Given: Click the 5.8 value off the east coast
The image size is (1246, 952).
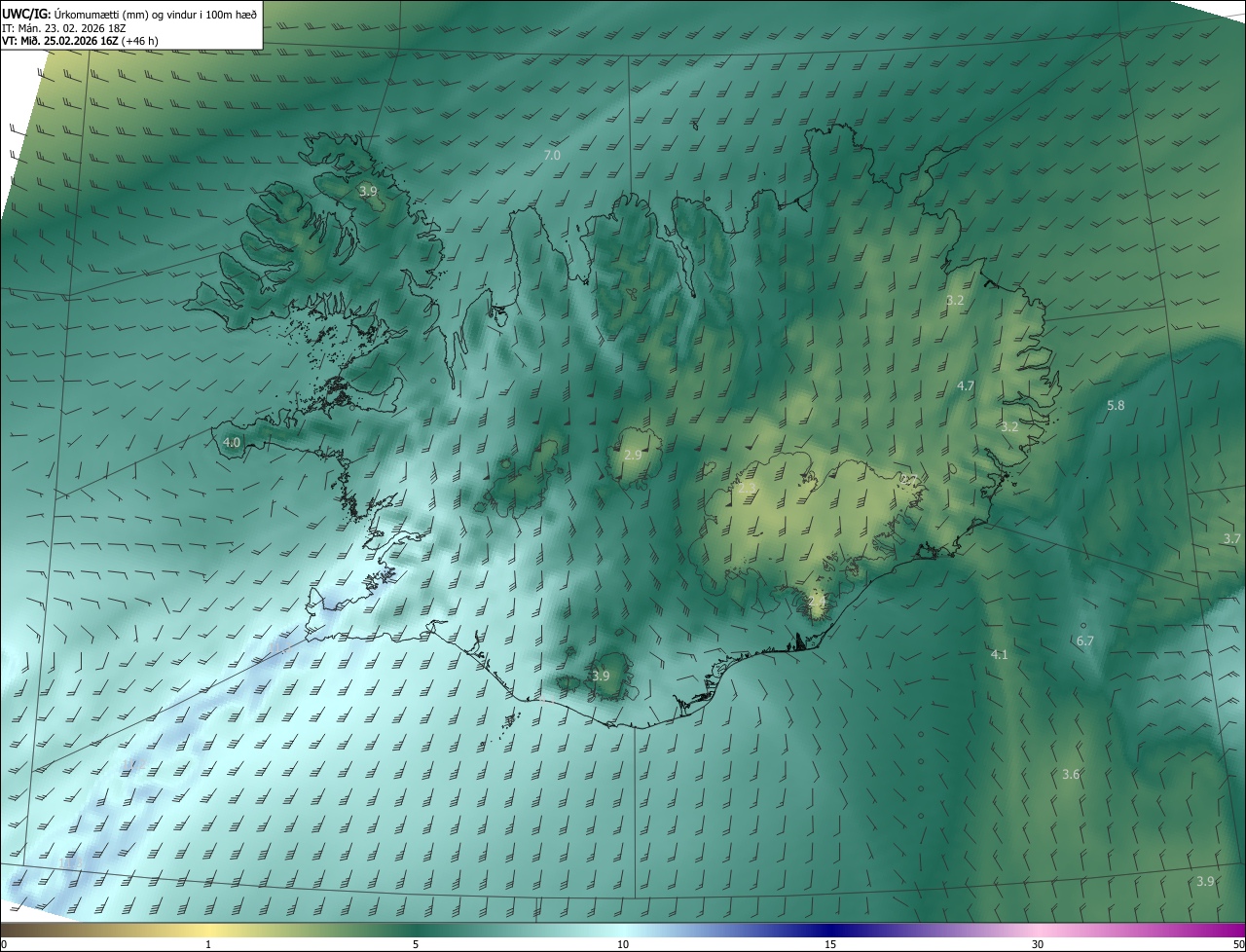Looking at the screenshot, I should coord(1117,405).
